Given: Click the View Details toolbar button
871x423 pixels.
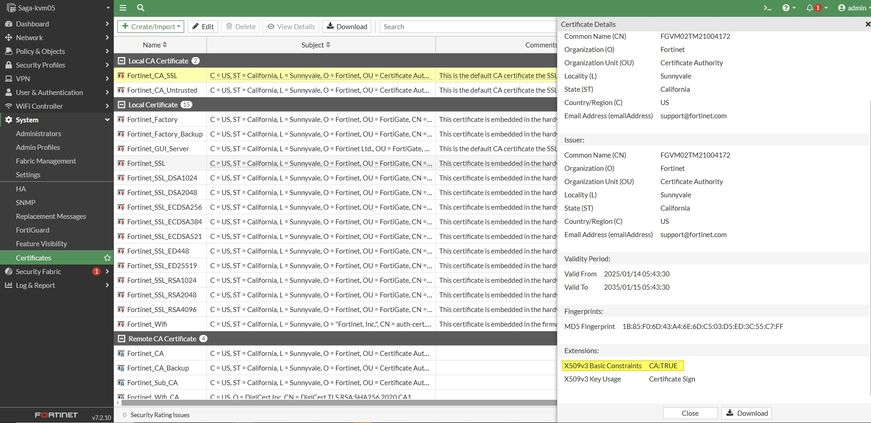Looking at the screenshot, I should (292, 27).
